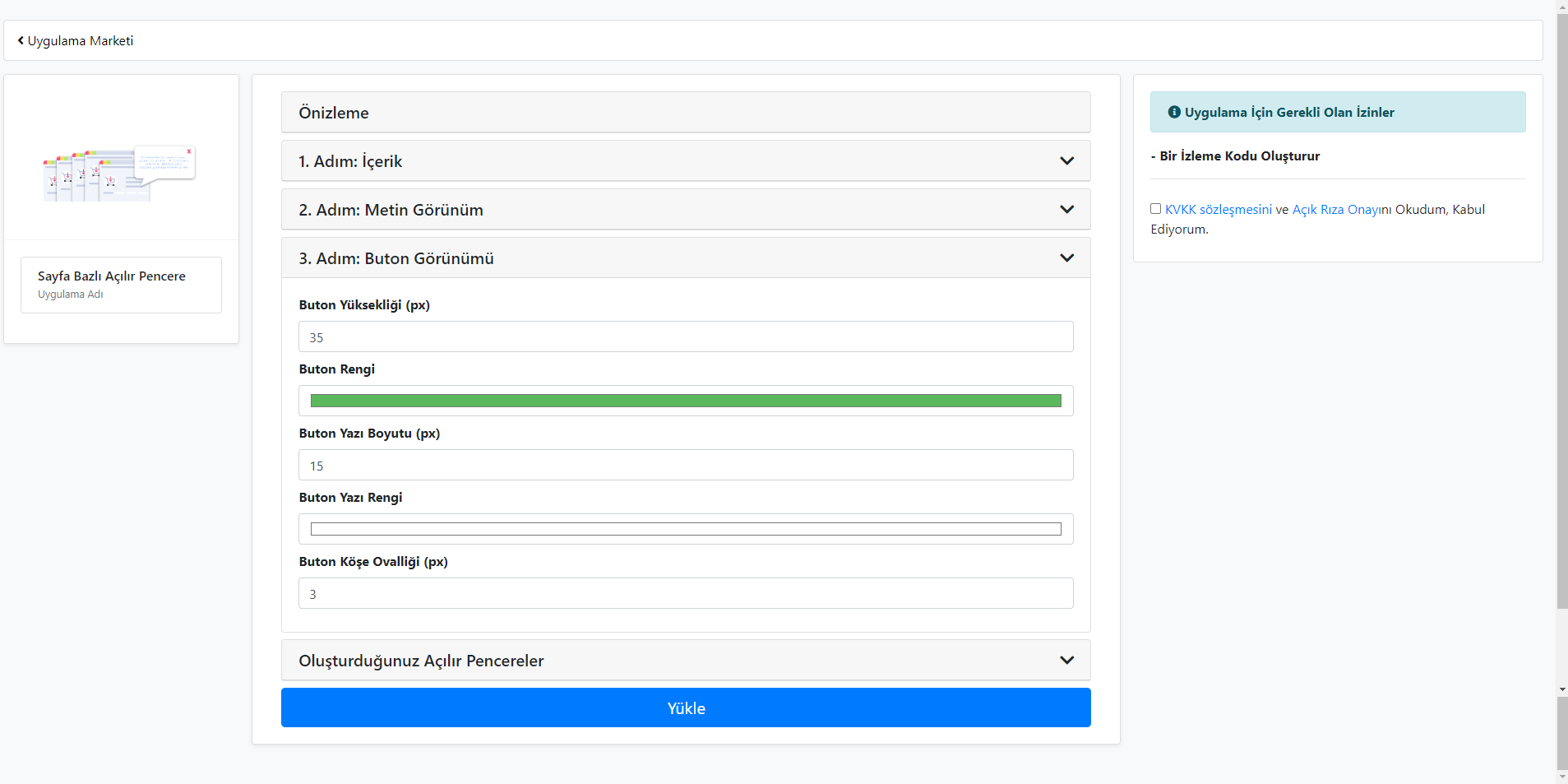
Task: Expand the 1. Adım: İçerik section
Action: (x=686, y=161)
